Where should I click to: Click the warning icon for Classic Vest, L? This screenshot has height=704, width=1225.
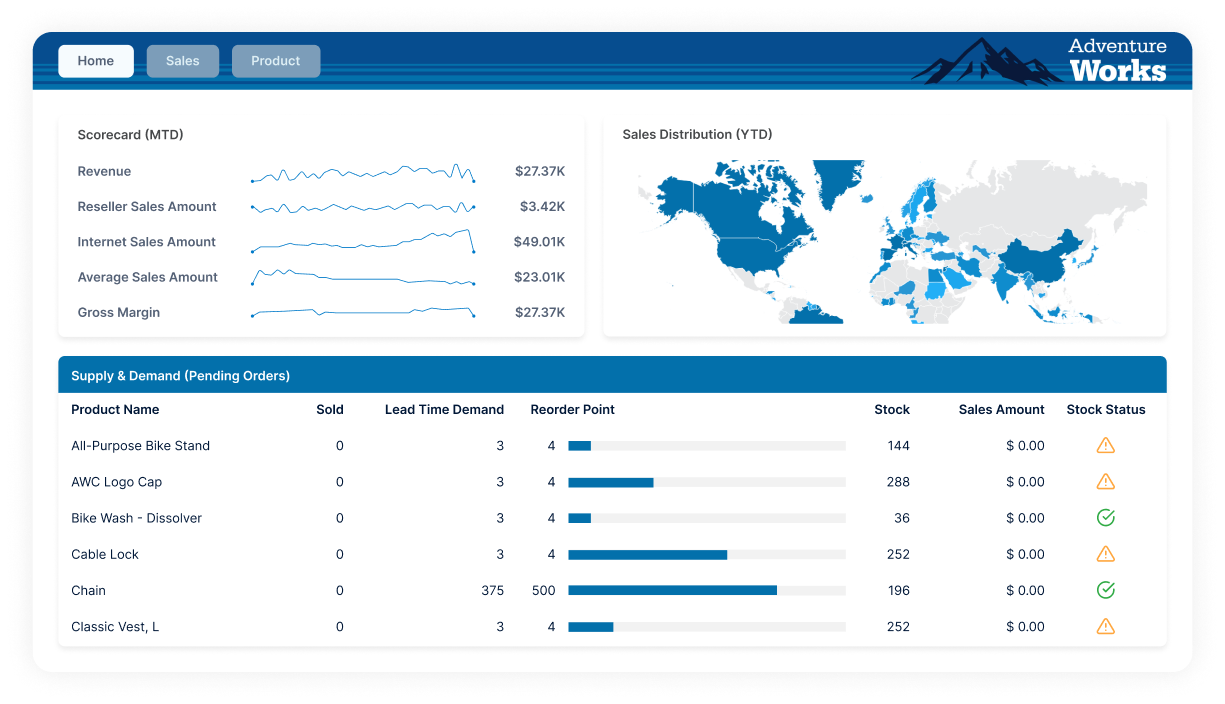pos(1105,627)
